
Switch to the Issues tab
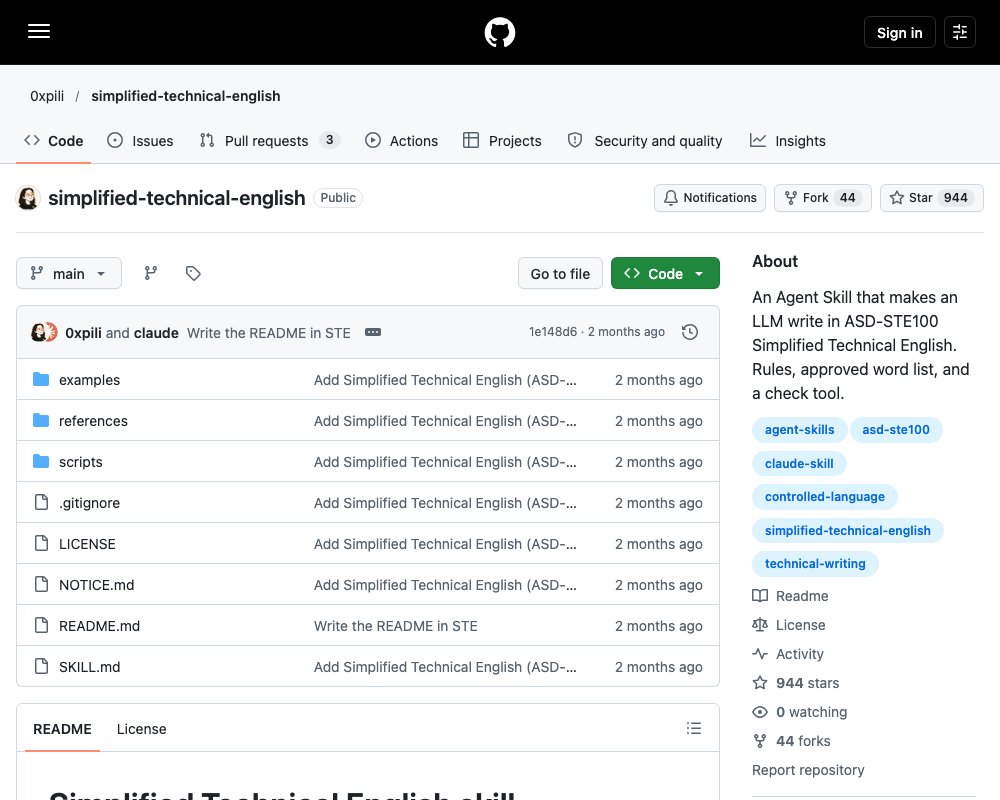click(x=140, y=141)
